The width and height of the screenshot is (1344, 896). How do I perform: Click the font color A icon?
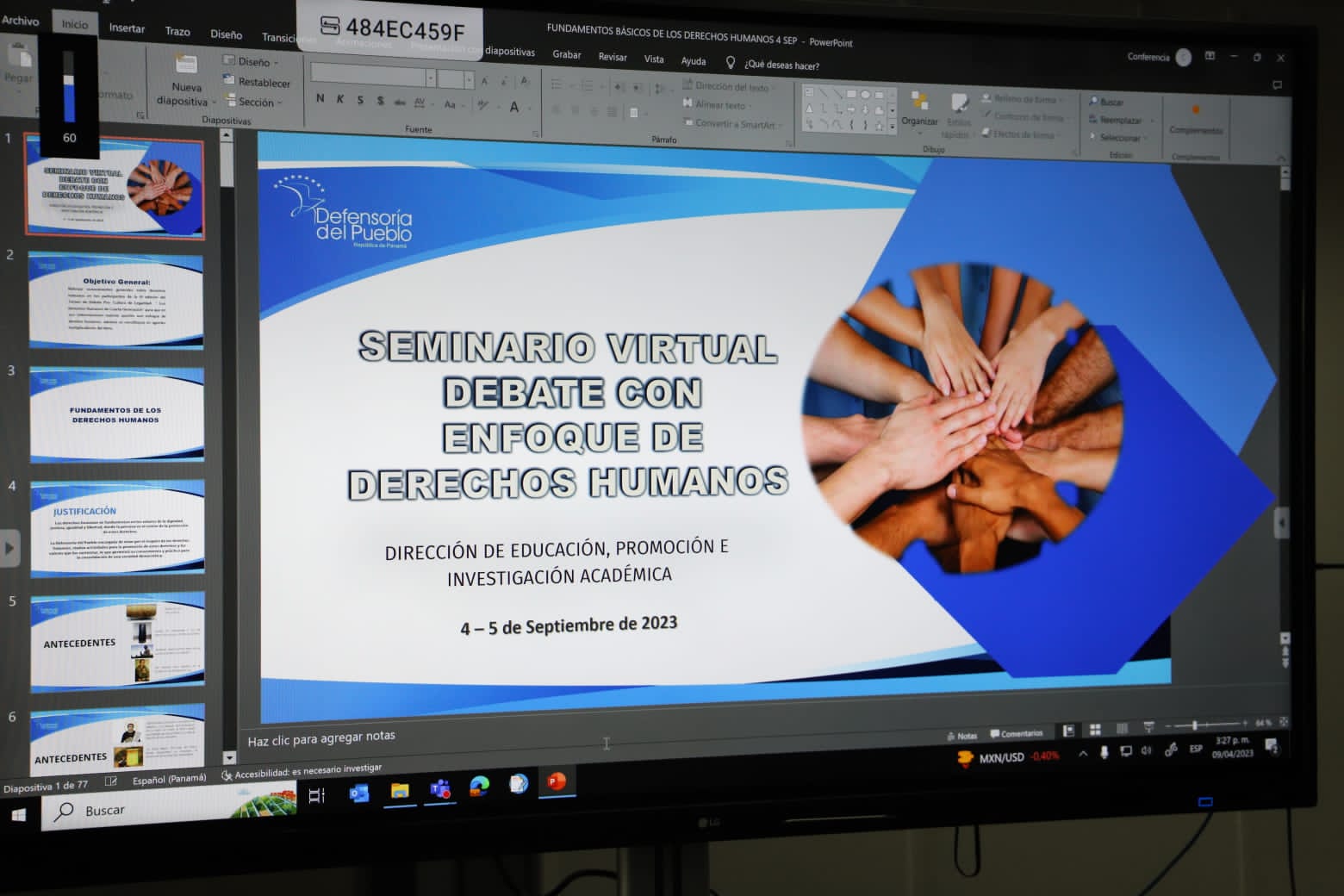[x=514, y=107]
